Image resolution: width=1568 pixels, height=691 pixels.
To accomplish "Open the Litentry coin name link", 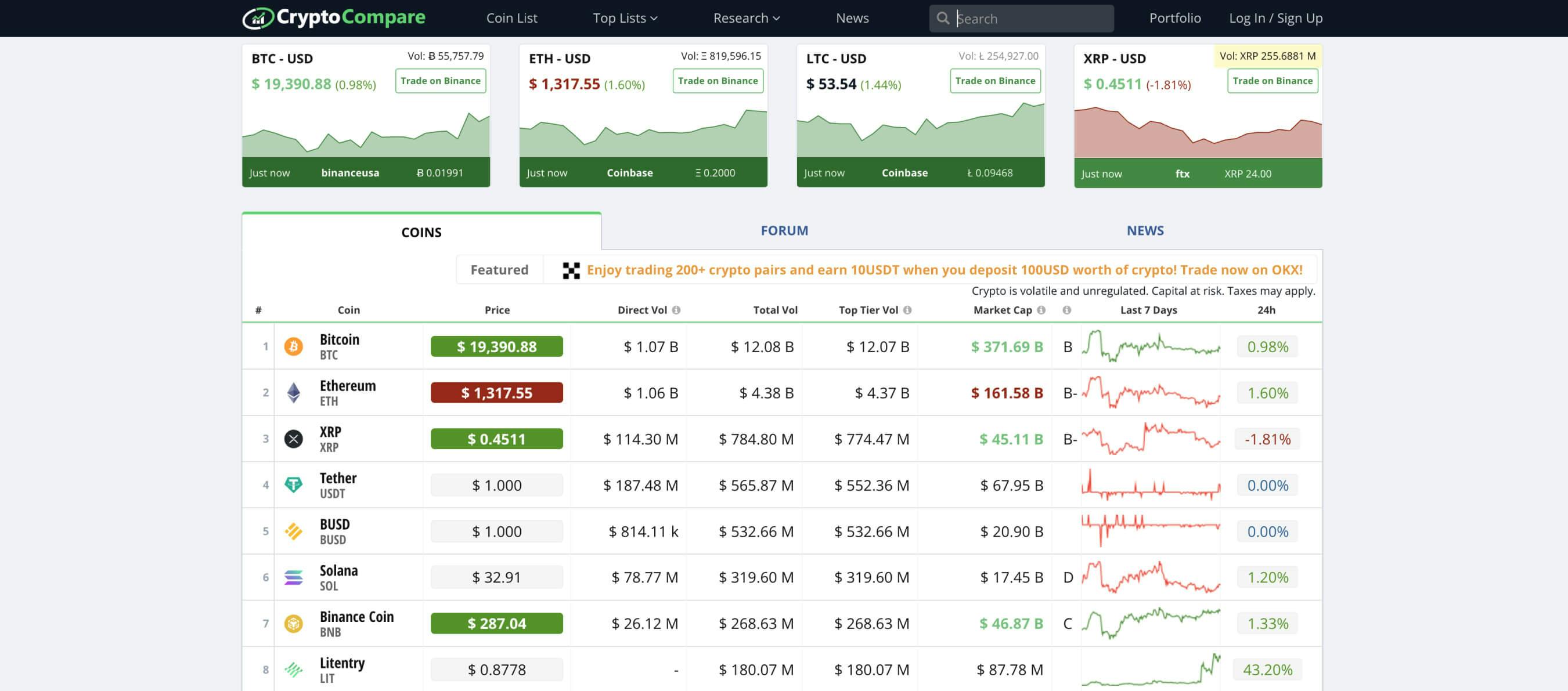I will tap(342, 663).
